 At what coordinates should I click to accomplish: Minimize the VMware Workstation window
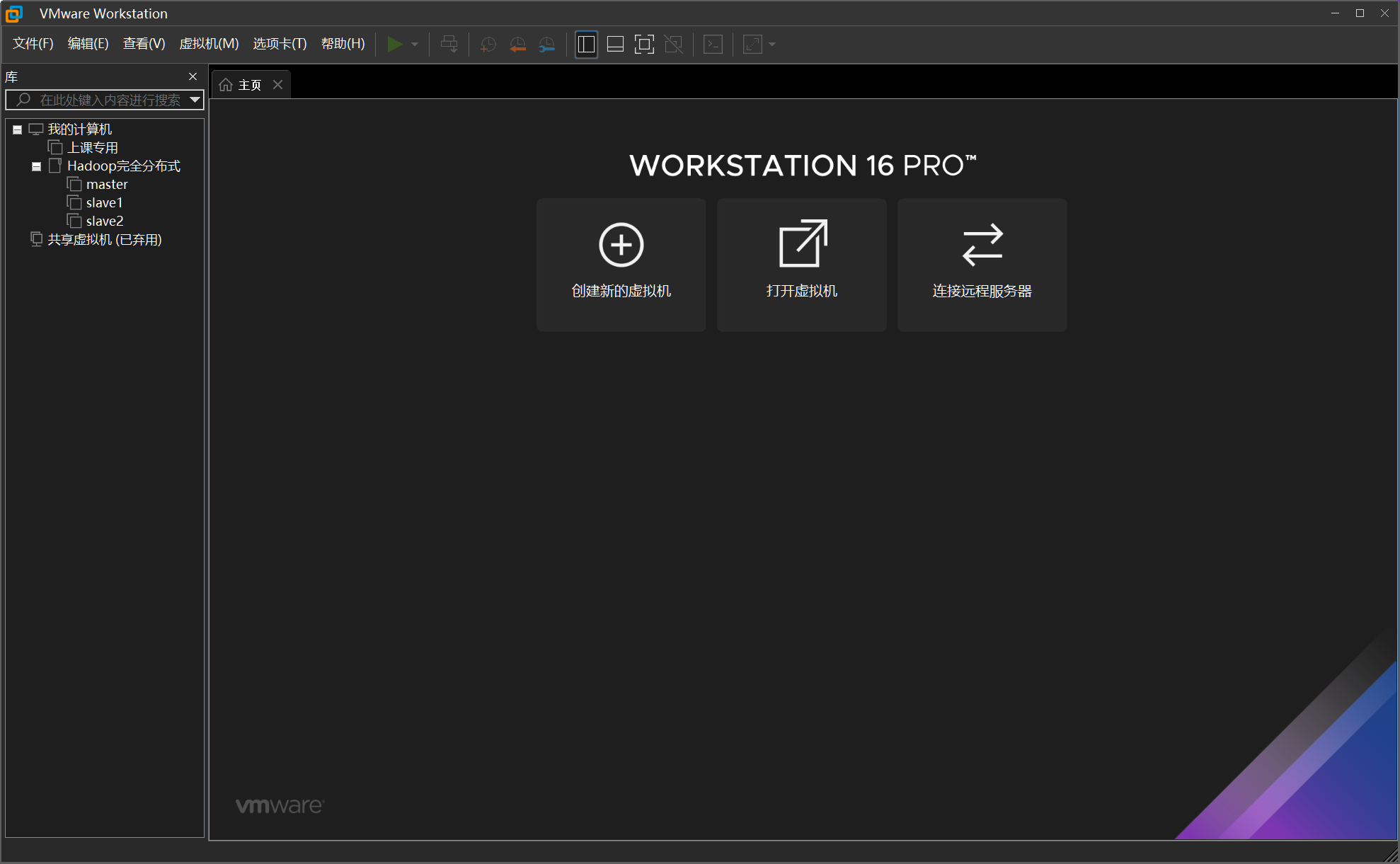coord(1335,13)
